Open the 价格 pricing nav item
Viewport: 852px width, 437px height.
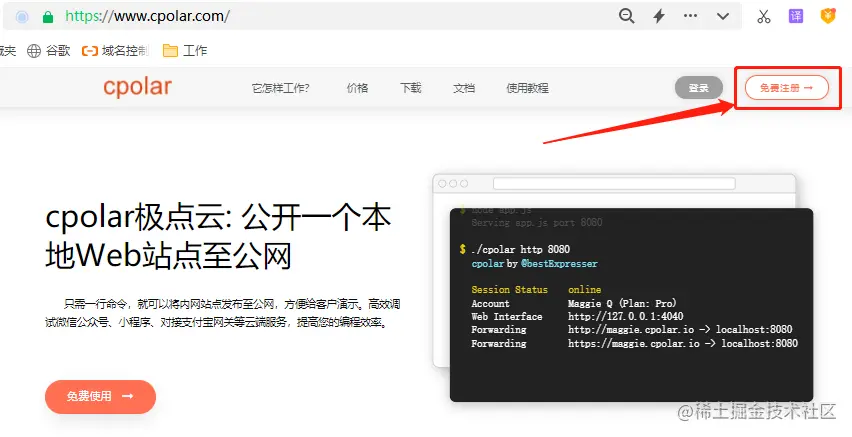click(x=357, y=88)
